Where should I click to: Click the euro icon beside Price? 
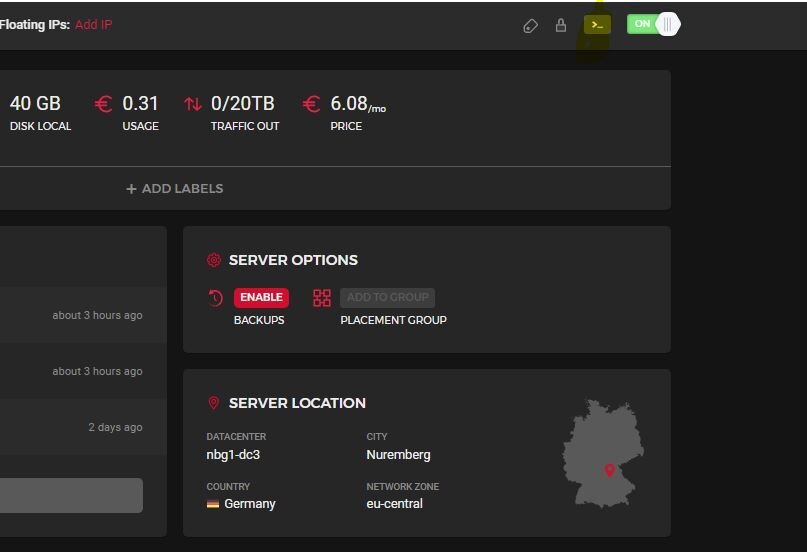click(x=311, y=104)
